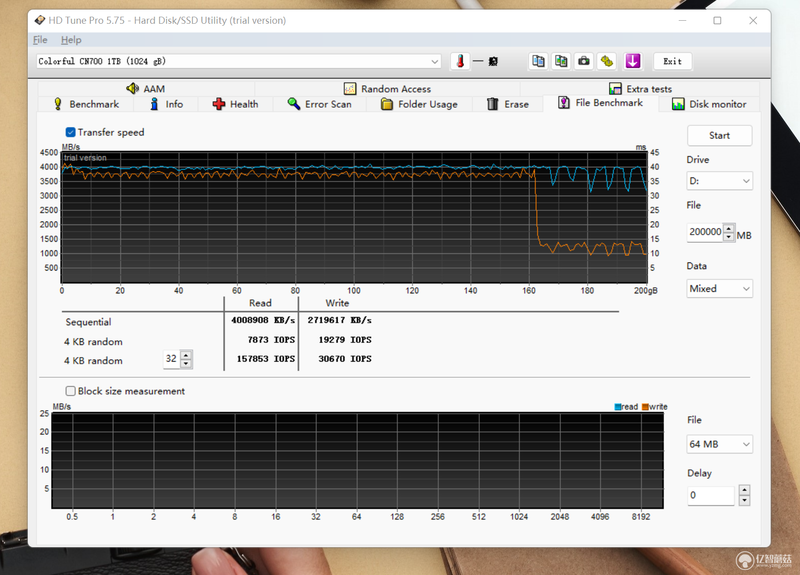The image size is (800, 575).
Task: Click the 30670 IOPS write value
Action: [x=345, y=359]
